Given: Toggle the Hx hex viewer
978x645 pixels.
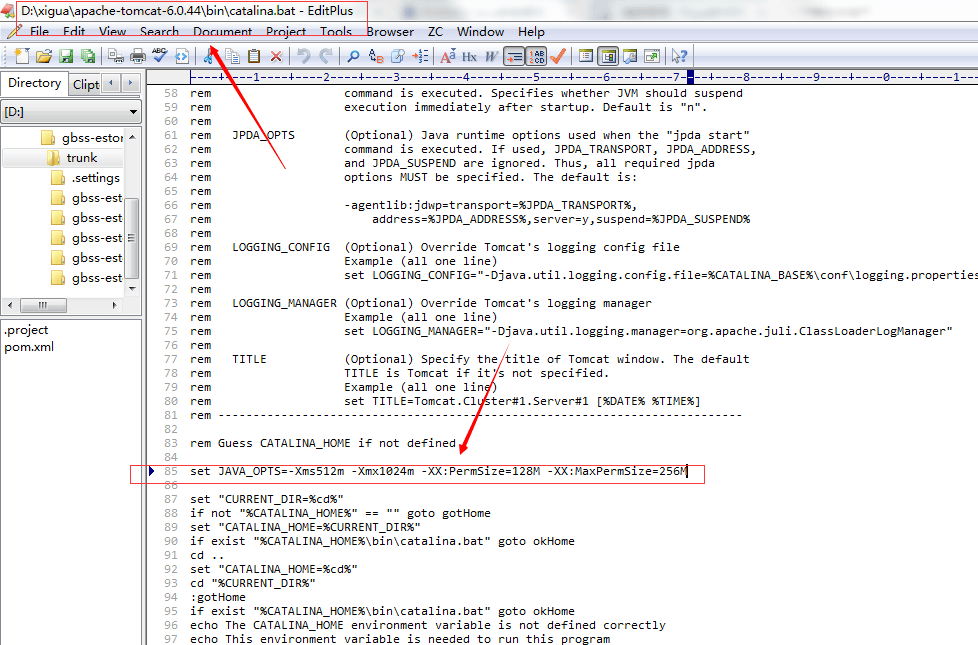Looking at the screenshot, I should [469, 56].
